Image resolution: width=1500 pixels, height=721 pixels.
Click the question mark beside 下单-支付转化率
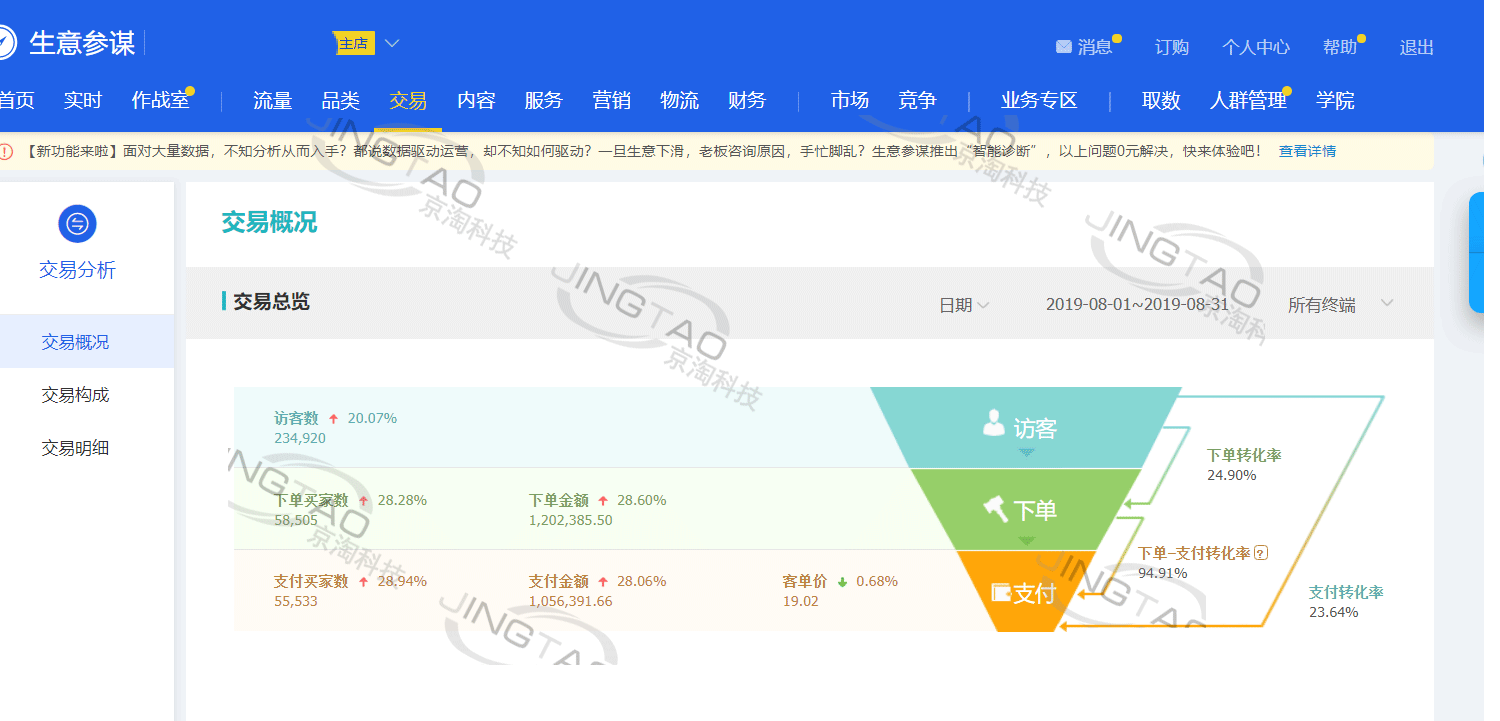tap(1261, 553)
